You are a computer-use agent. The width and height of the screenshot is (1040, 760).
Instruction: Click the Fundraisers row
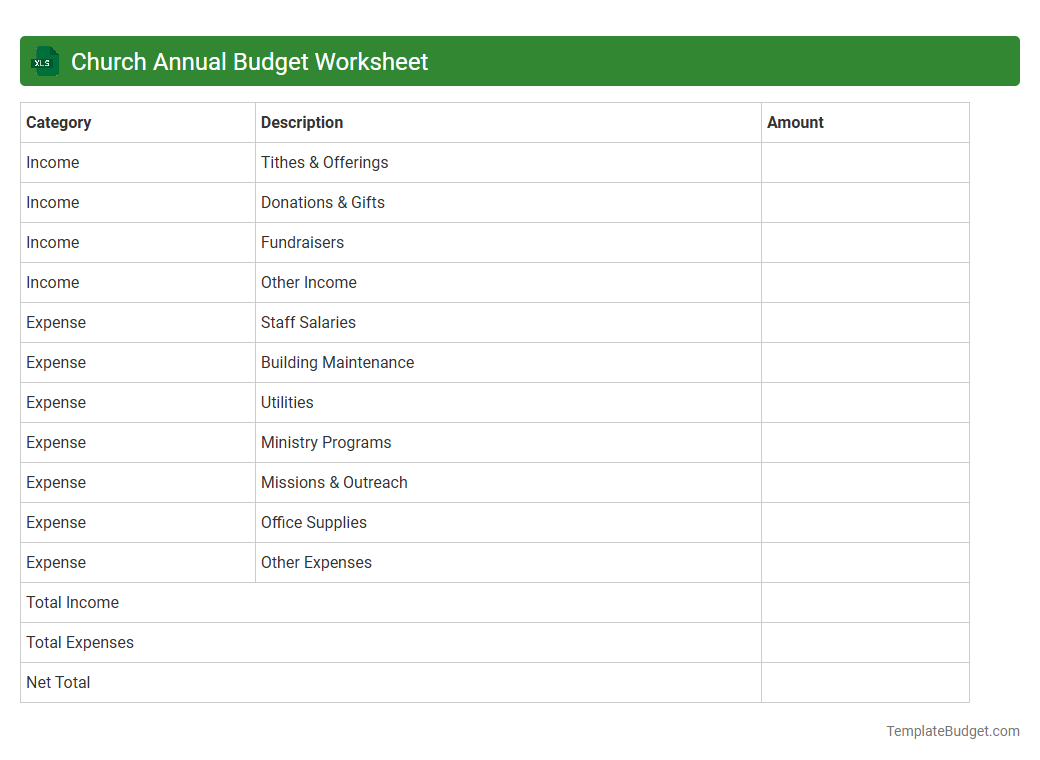pyautogui.click(x=302, y=242)
